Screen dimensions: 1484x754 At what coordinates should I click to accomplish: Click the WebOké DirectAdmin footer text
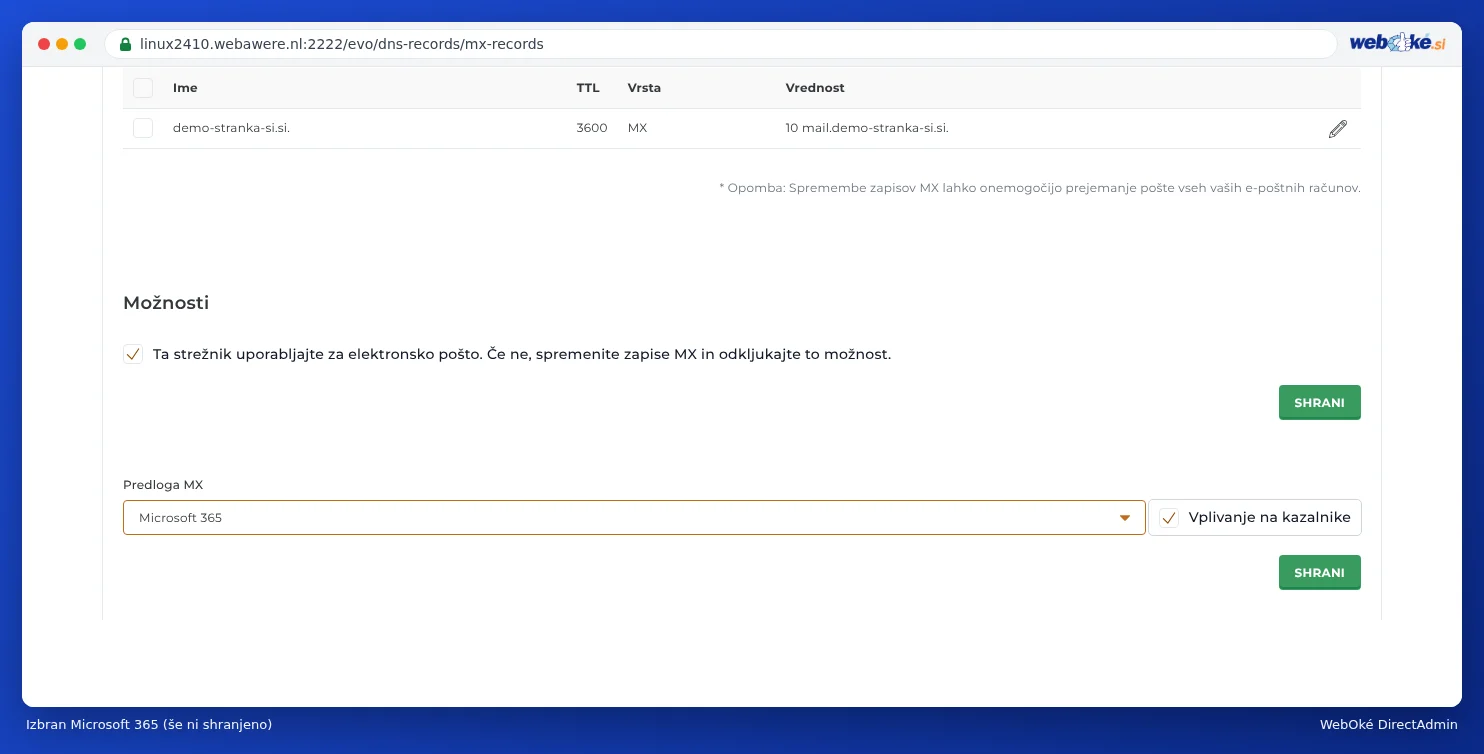[1388, 724]
